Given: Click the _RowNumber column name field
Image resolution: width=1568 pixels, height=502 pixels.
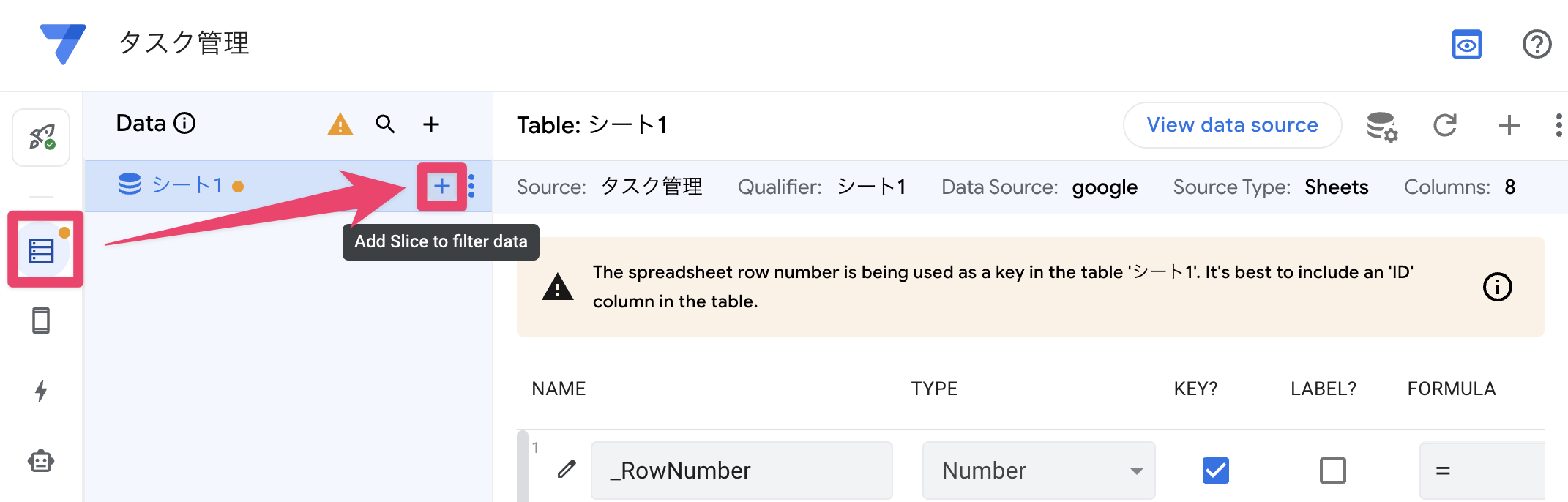Looking at the screenshot, I should [741, 470].
